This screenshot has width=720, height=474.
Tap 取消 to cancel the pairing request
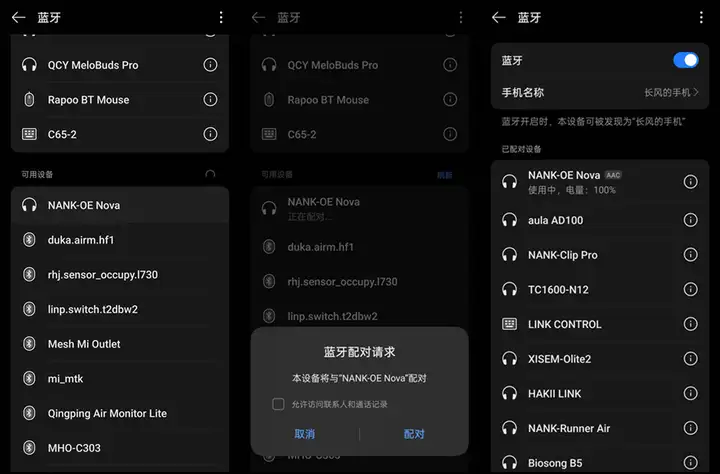[304, 434]
